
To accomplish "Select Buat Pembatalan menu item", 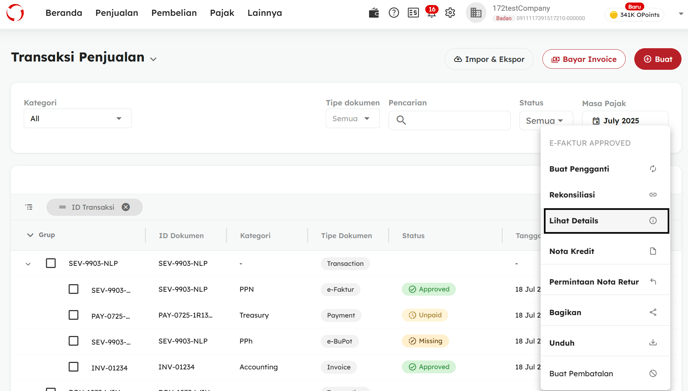I will coord(605,373).
